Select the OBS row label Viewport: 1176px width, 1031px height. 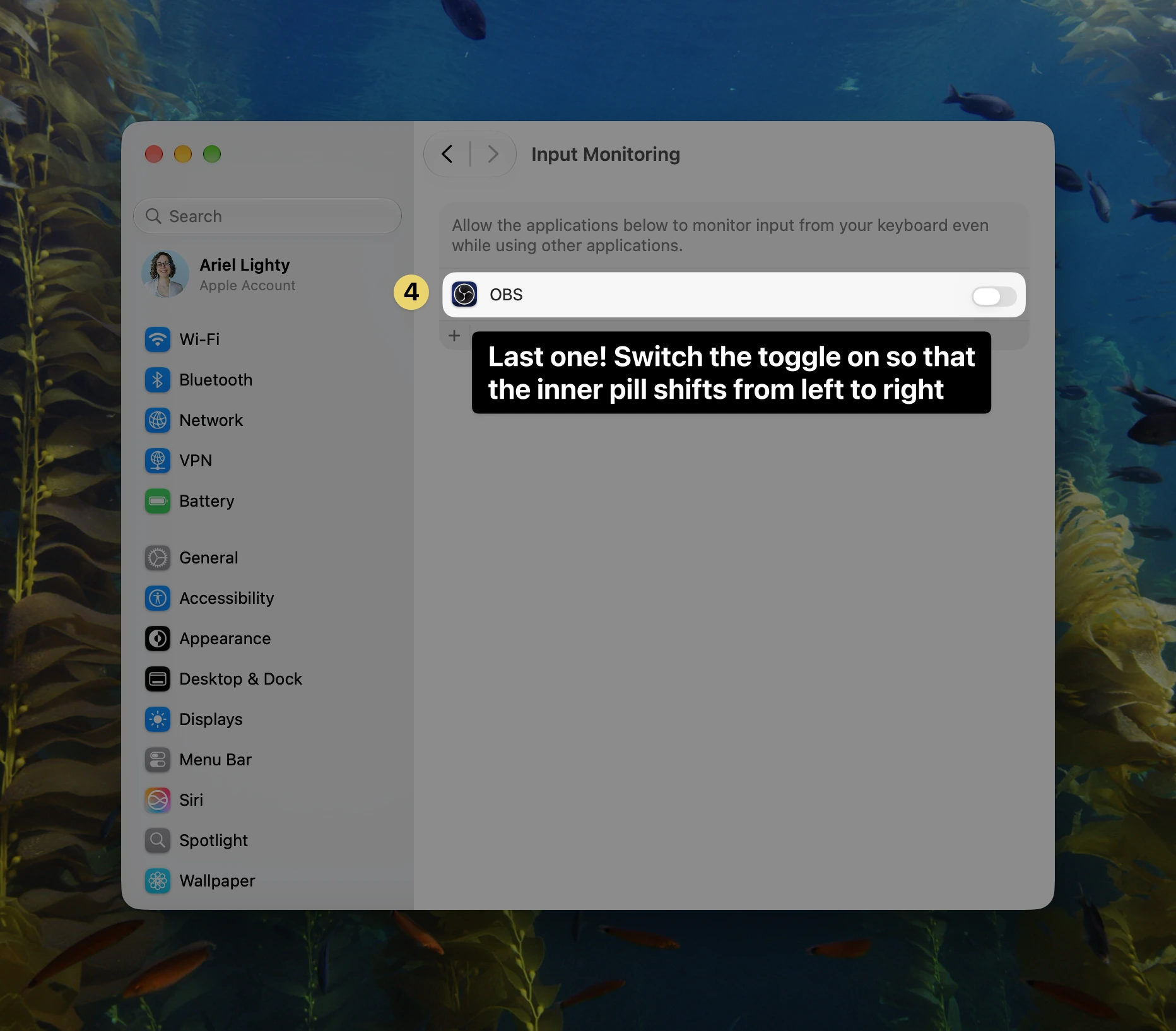(x=506, y=295)
